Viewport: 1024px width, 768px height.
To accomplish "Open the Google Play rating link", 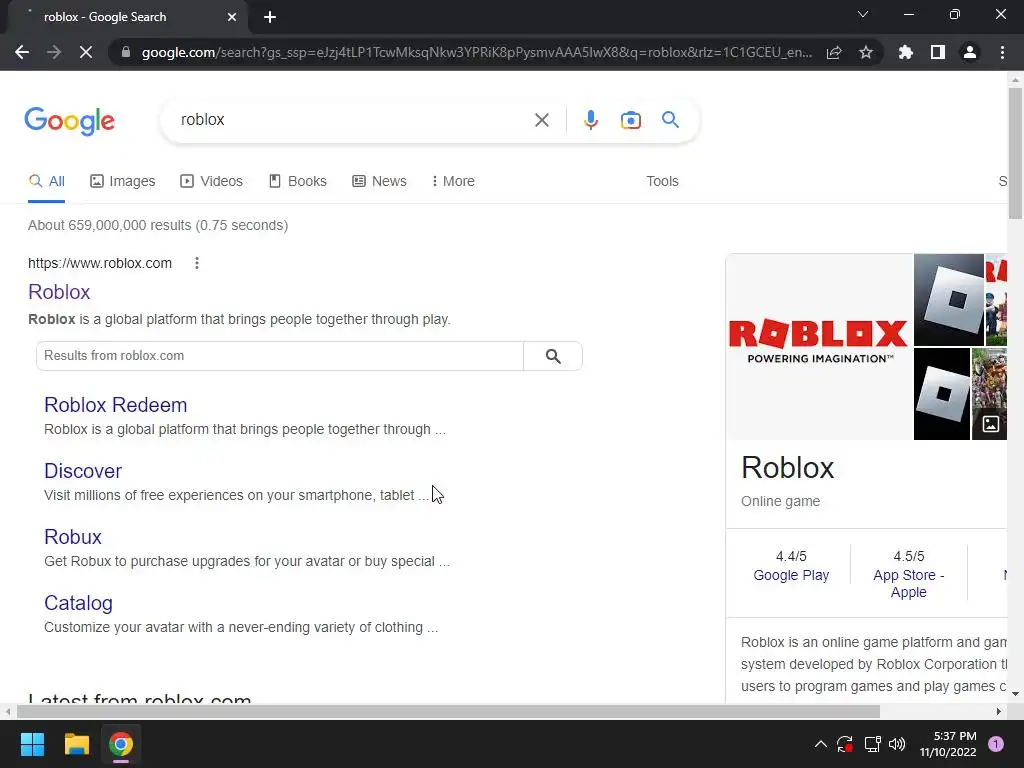I will pyautogui.click(x=791, y=575).
